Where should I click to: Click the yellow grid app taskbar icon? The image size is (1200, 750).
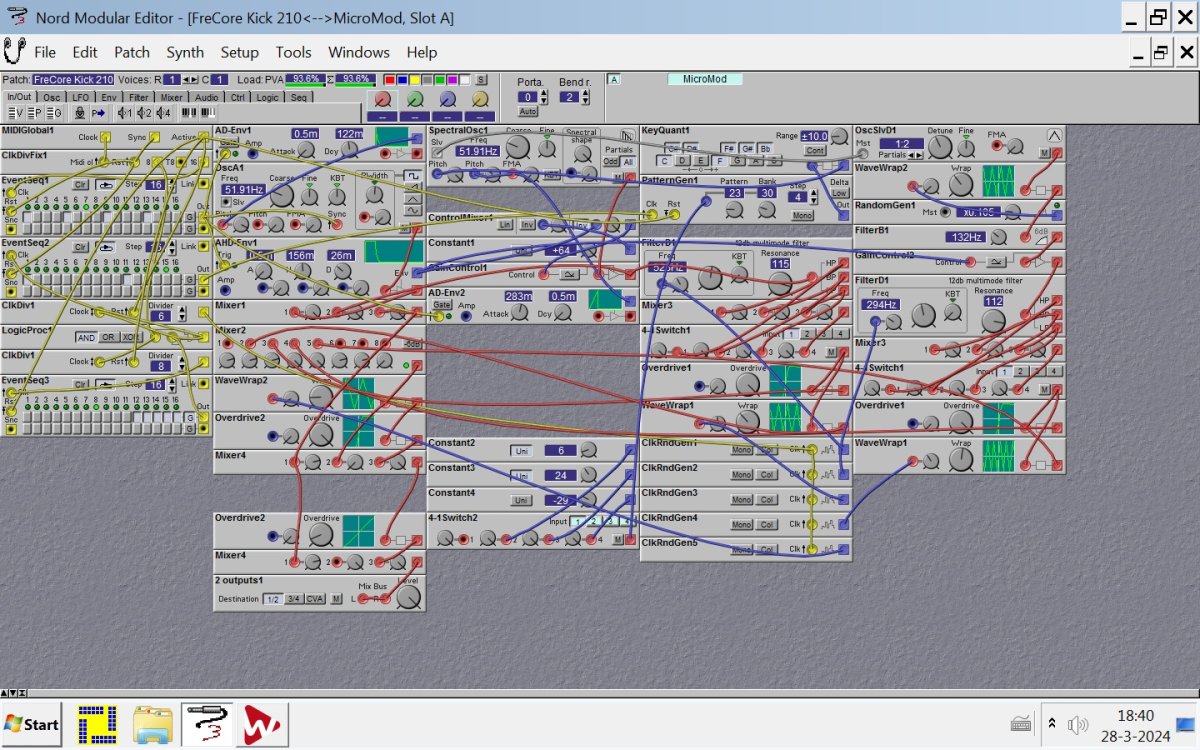98,724
